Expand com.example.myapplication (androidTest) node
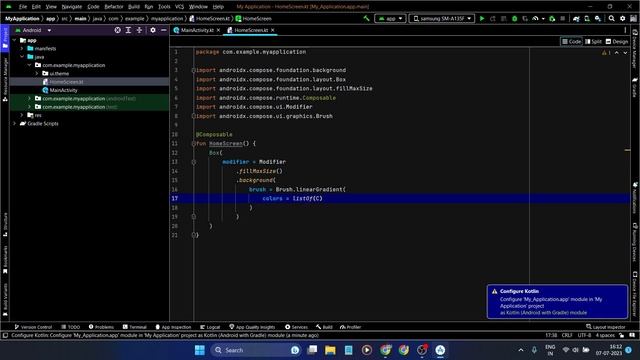Viewport: 640px width, 360px height. (29, 98)
